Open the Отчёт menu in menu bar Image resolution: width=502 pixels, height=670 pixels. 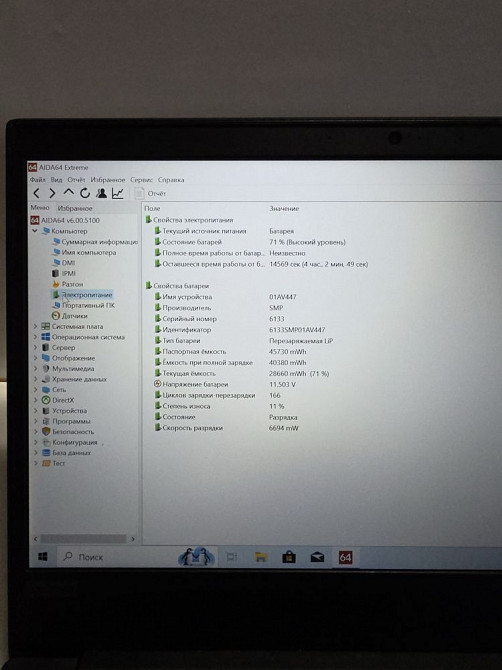tap(76, 179)
